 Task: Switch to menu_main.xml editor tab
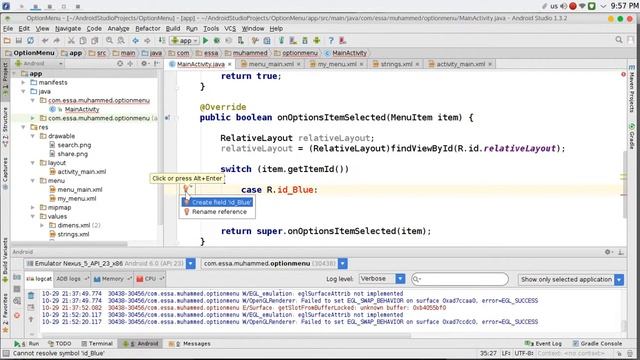[271, 64]
